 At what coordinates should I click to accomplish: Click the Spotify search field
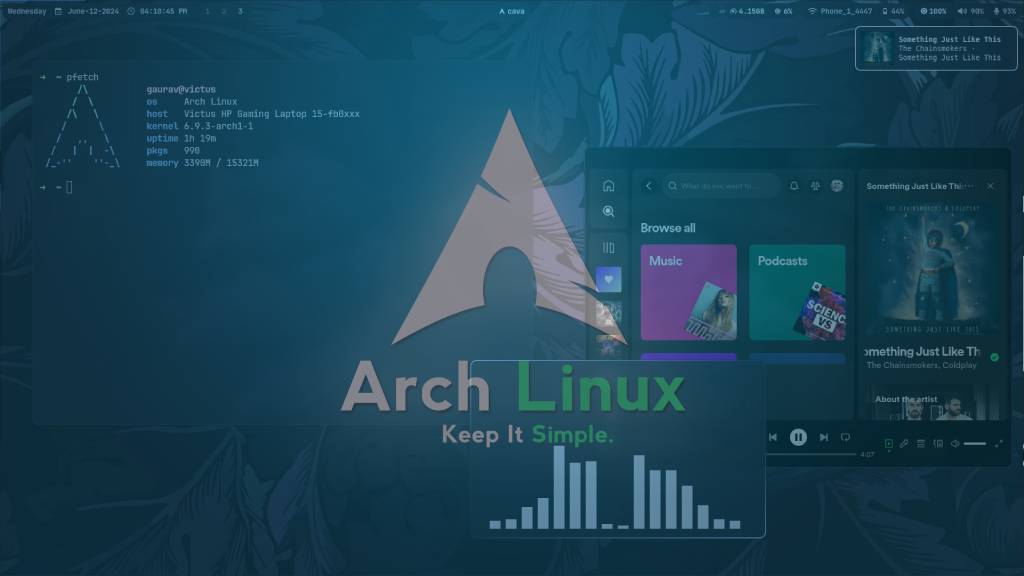pyautogui.click(x=722, y=186)
